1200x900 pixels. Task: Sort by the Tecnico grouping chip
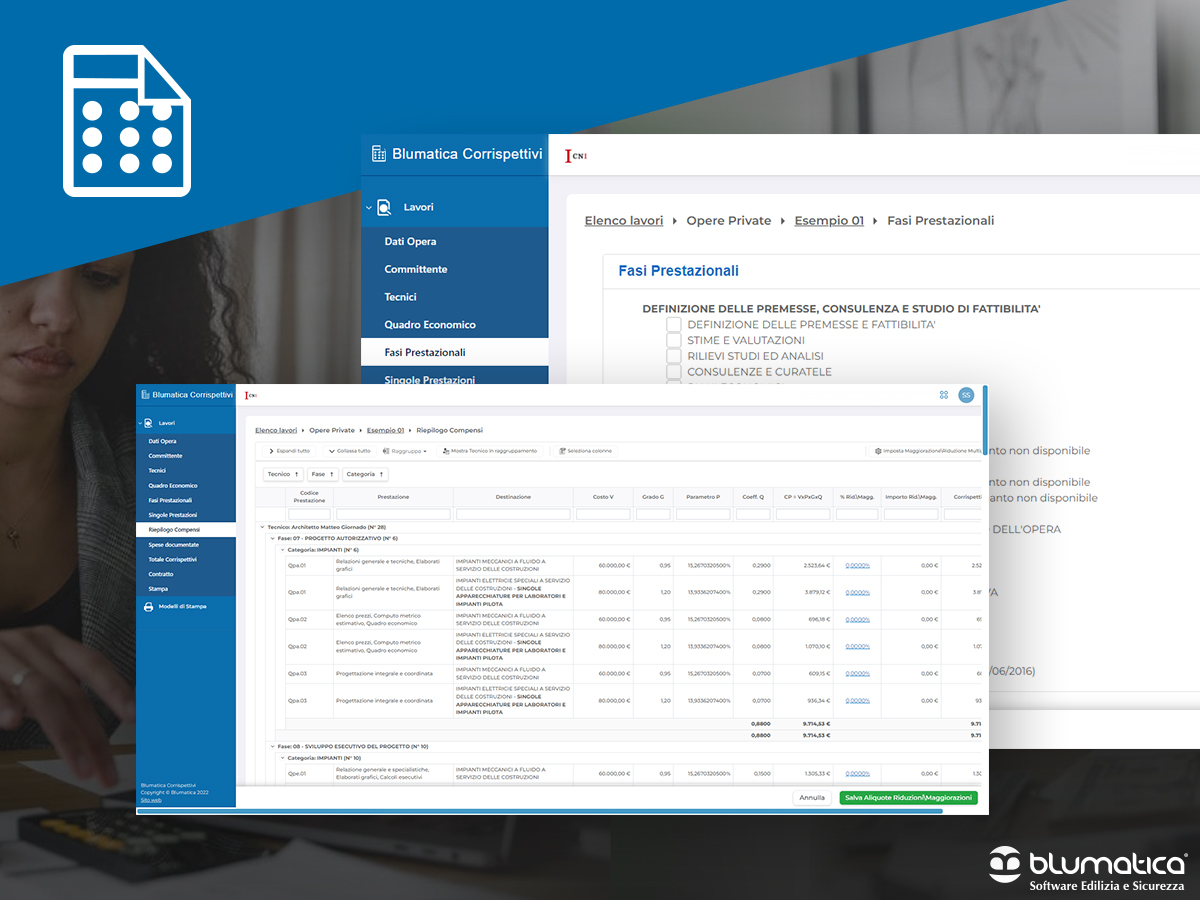(283, 474)
